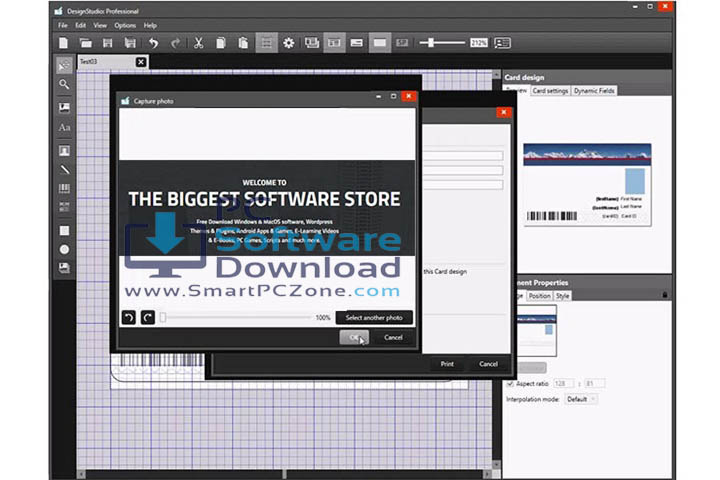This screenshot has width=720, height=480.
Task: Select the rectangle shape tool
Action: coord(64,231)
